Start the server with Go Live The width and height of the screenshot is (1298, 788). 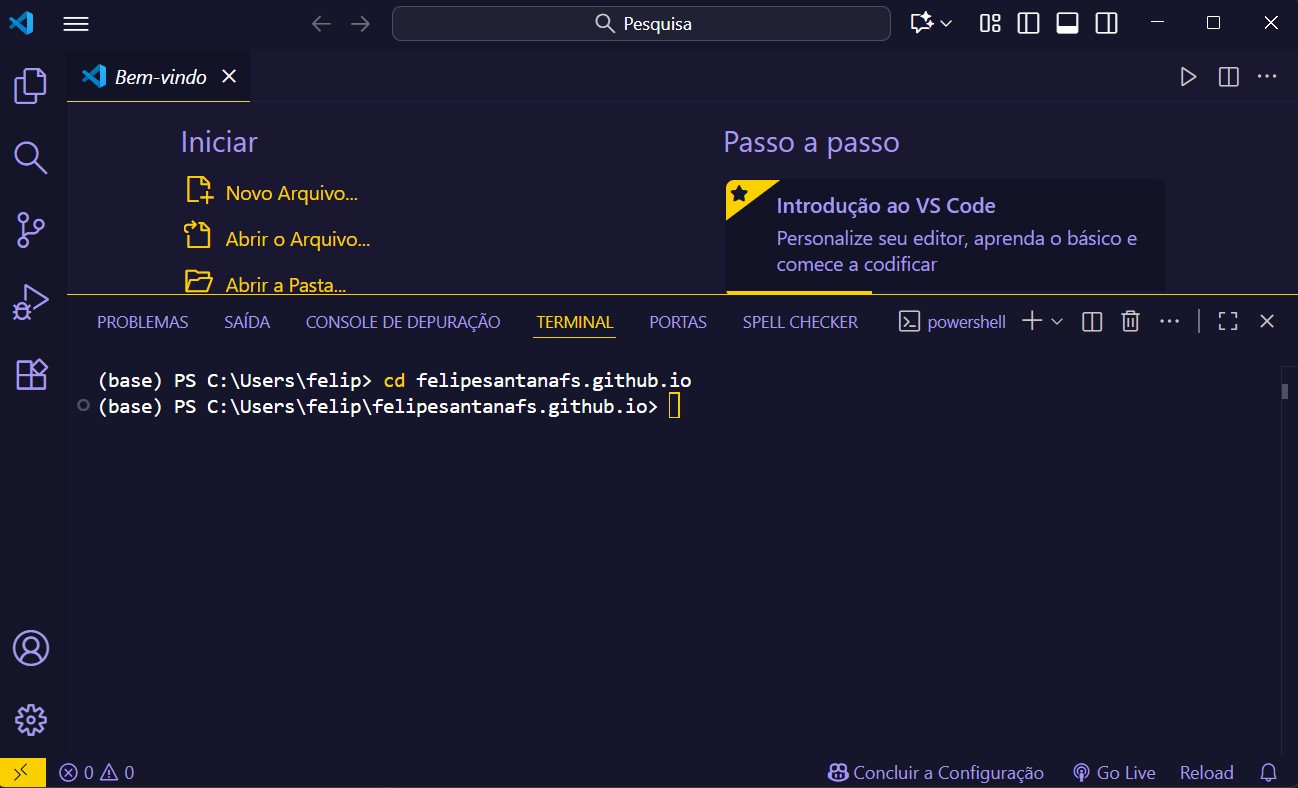[x=1113, y=772]
